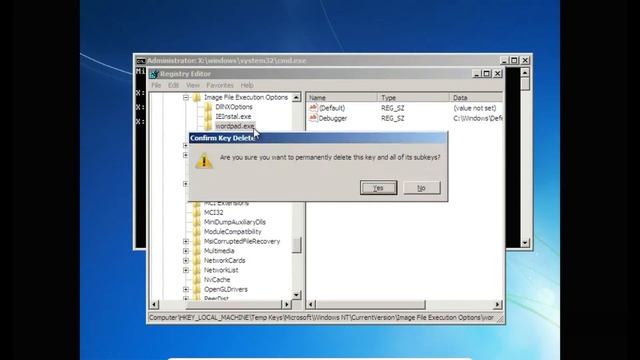Click the NvCache folder icon
This screenshot has width=640, height=360.
pyautogui.click(x=197, y=280)
